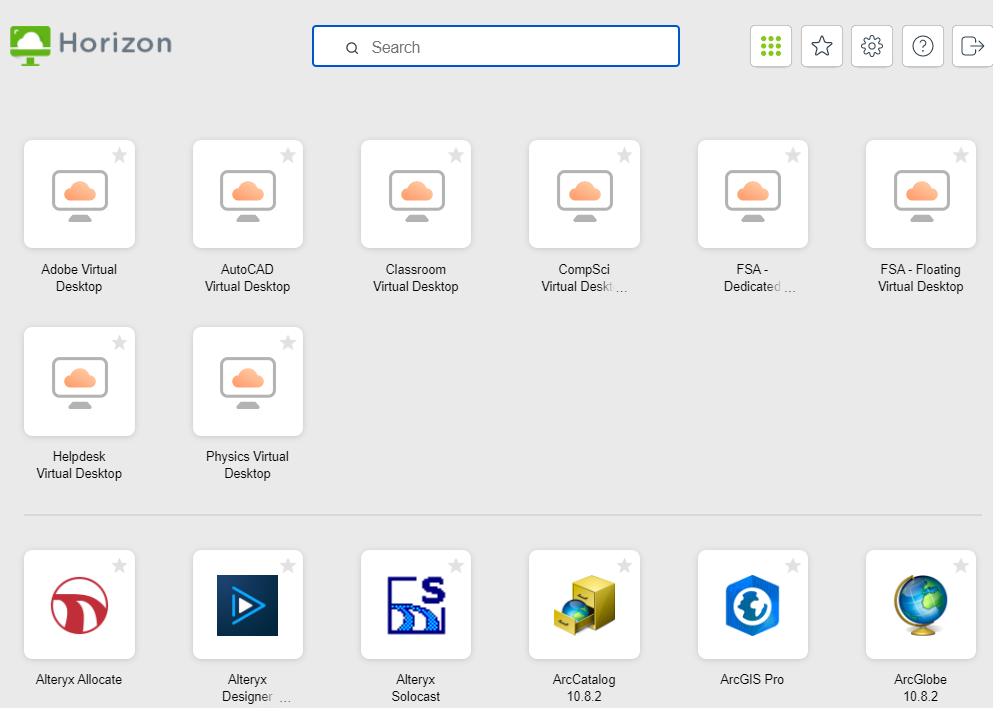The height and width of the screenshot is (708, 993).
Task: Launch the Physics Virtual Desktop icon
Action: (248, 381)
